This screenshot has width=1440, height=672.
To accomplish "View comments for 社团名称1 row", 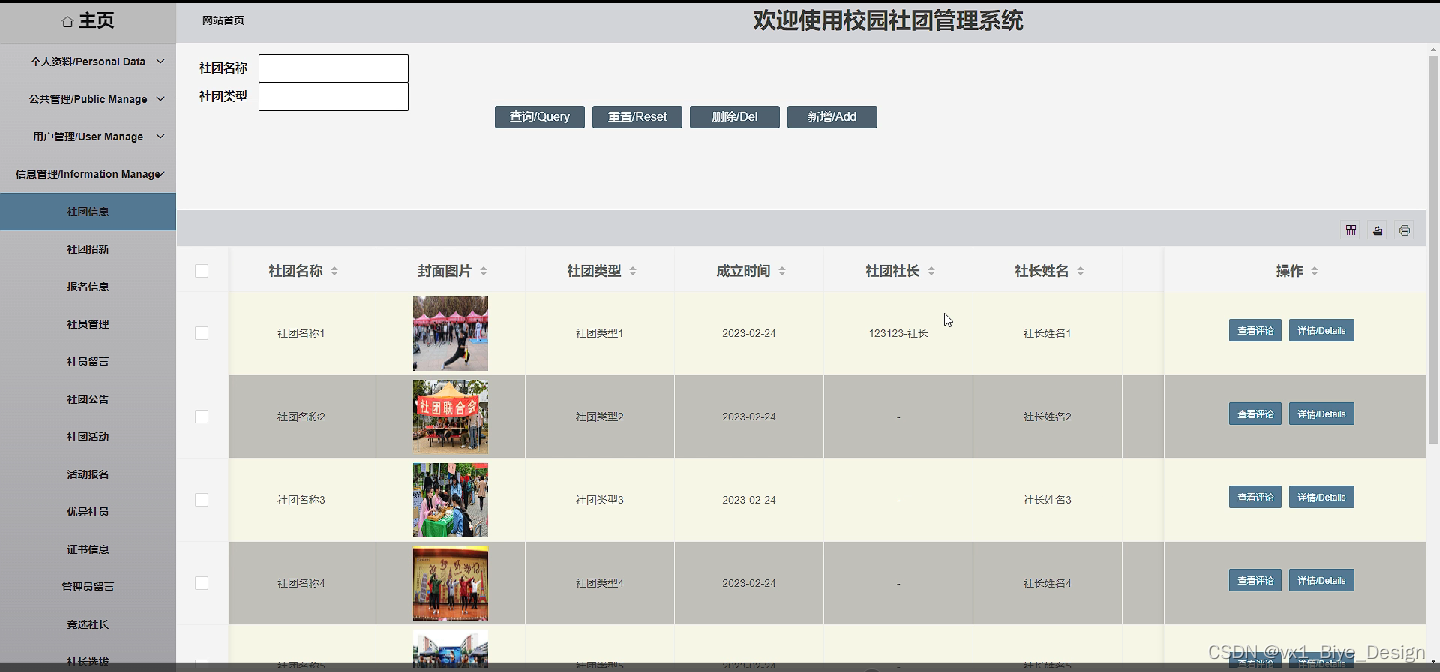I will [1255, 331].
